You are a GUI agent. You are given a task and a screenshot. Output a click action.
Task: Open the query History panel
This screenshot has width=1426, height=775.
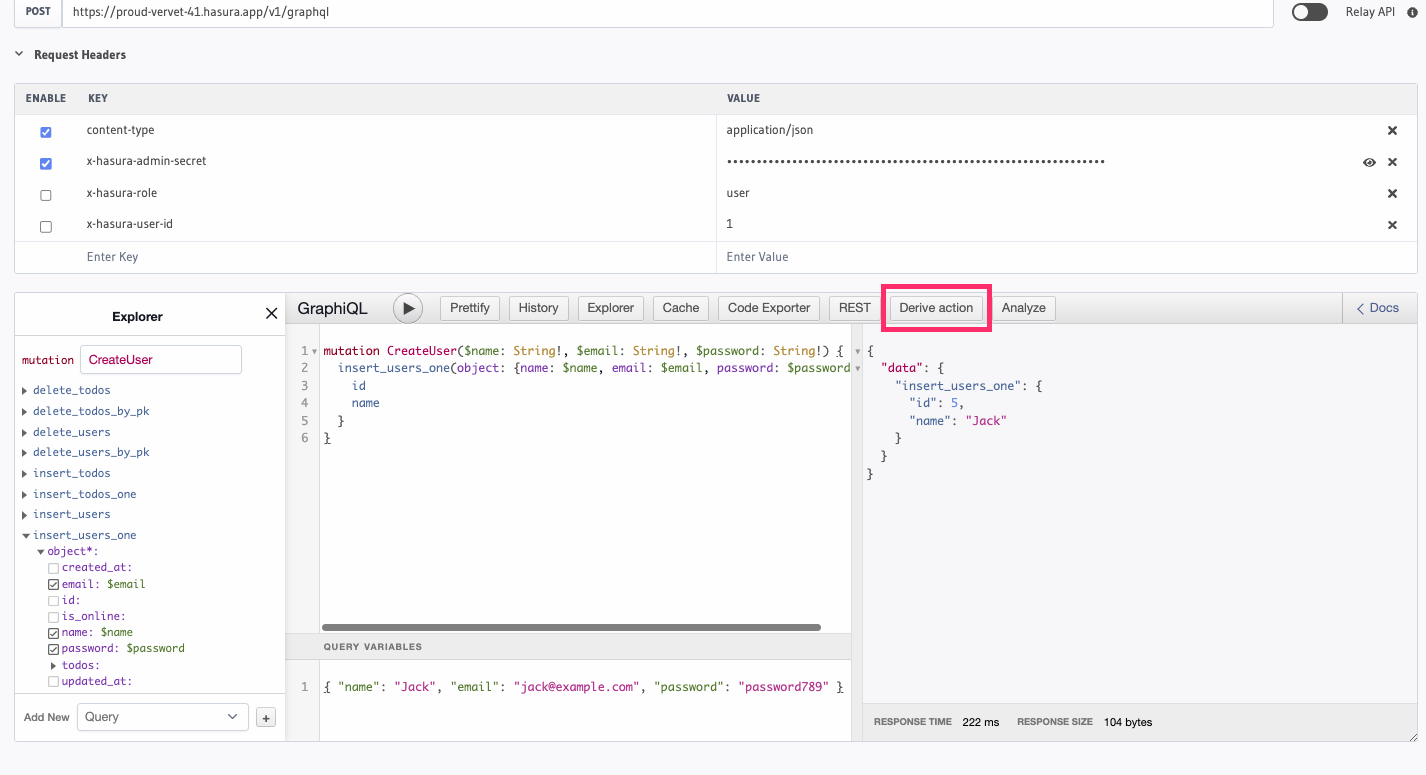(538, 308)
